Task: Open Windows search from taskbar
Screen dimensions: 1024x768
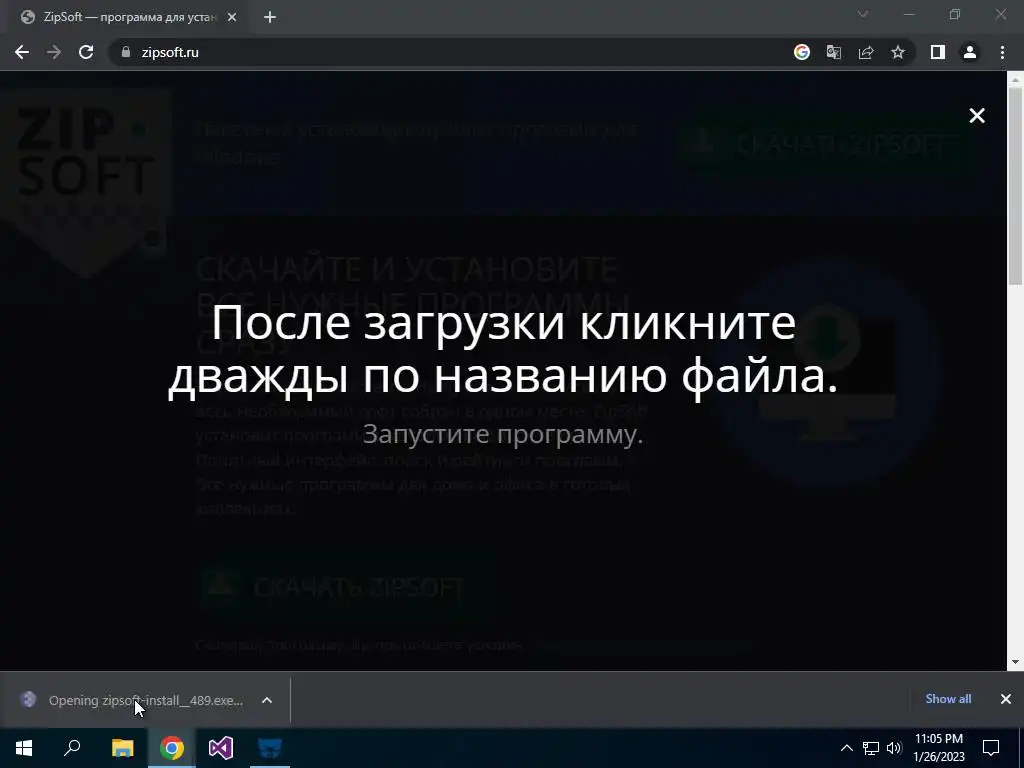Action: 72,748
